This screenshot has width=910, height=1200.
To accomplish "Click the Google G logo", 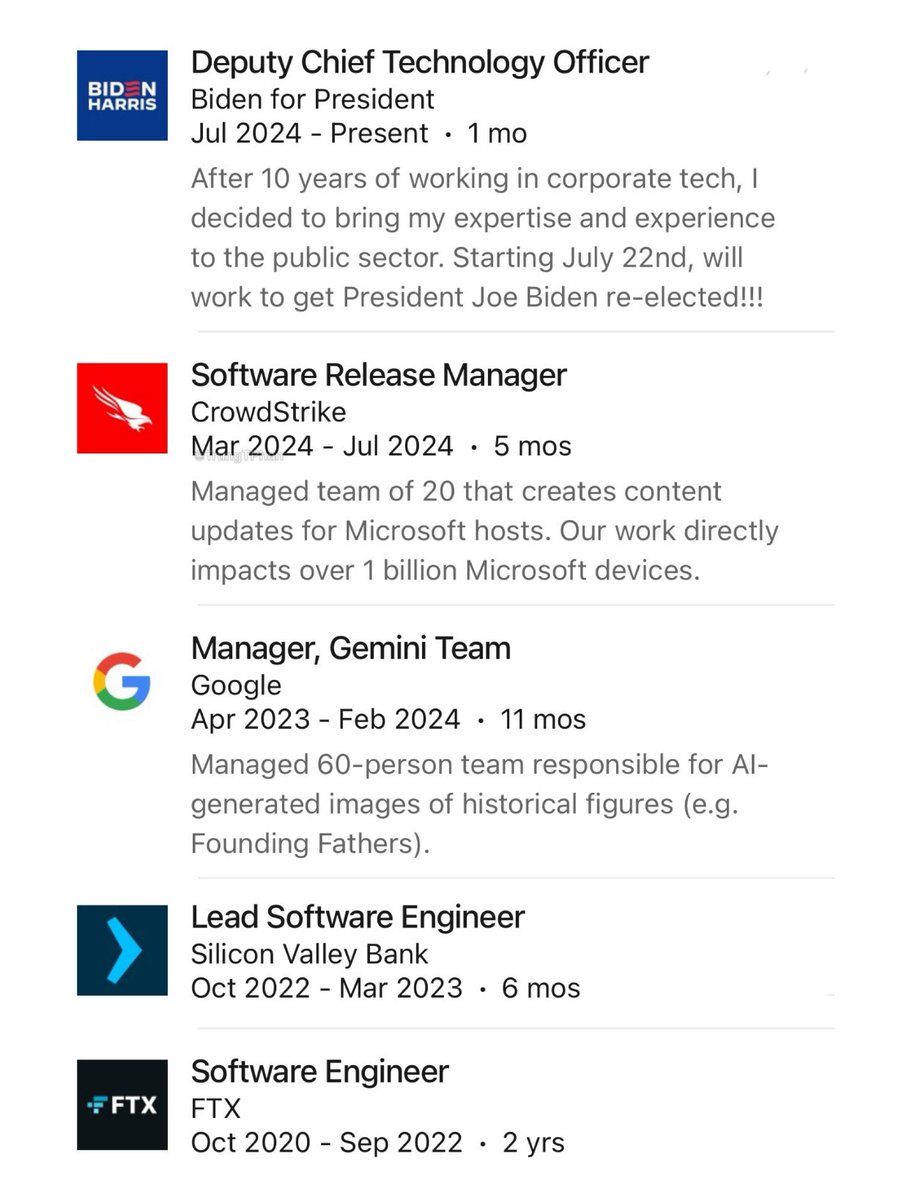I will (122, 682).
